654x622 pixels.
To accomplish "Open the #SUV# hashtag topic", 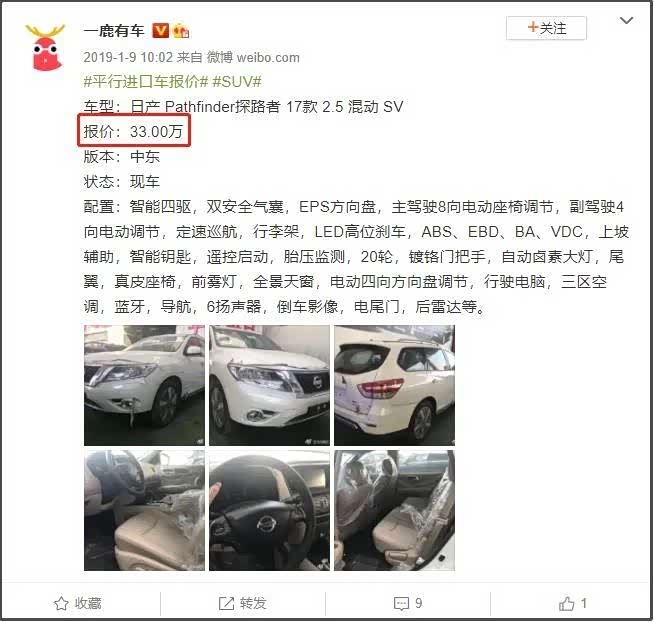I will tap(237, 81).
